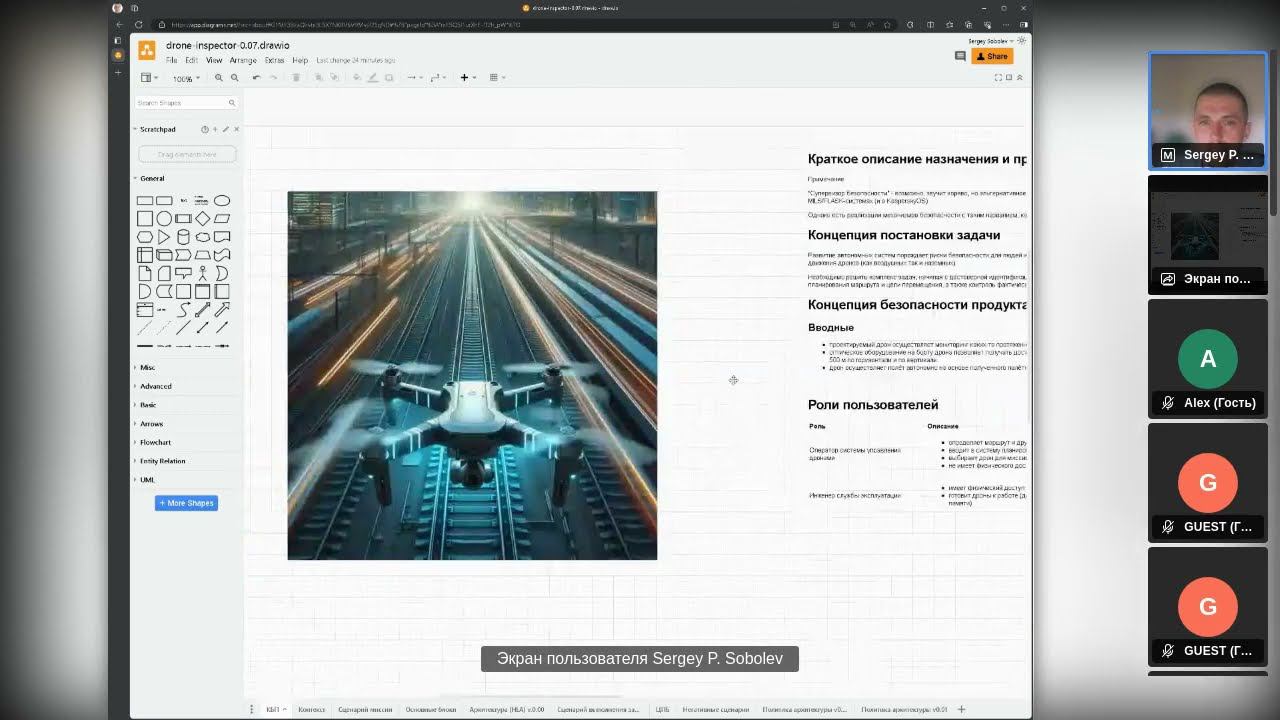Close the Scratchpad panel

236,129
